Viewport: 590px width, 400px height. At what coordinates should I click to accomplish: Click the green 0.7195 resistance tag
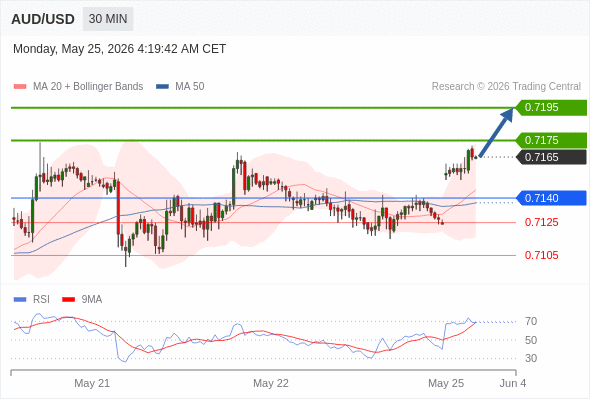551,108
